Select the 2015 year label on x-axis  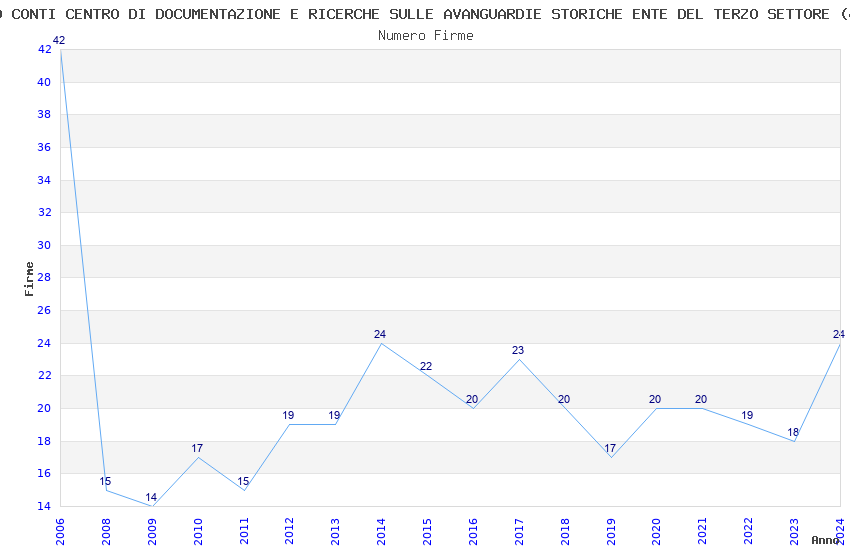click(x=427, y=531)
